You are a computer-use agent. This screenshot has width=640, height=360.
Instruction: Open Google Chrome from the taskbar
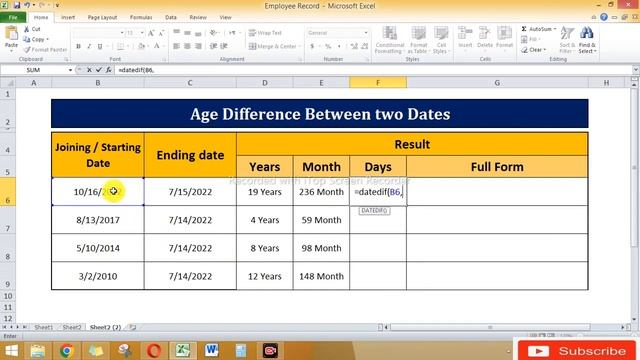pyautogui.click(x=66, y=351)
